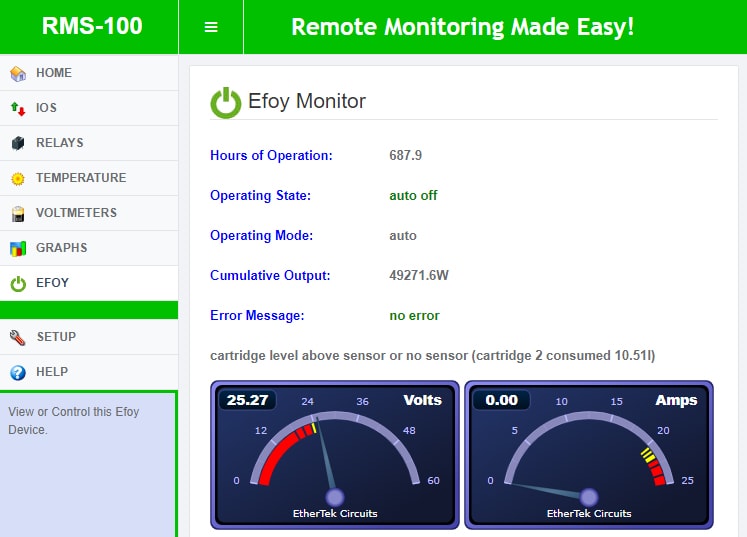Click the Efoy green power icon in sidebar
747x537 pixels.
pos(18,283)
